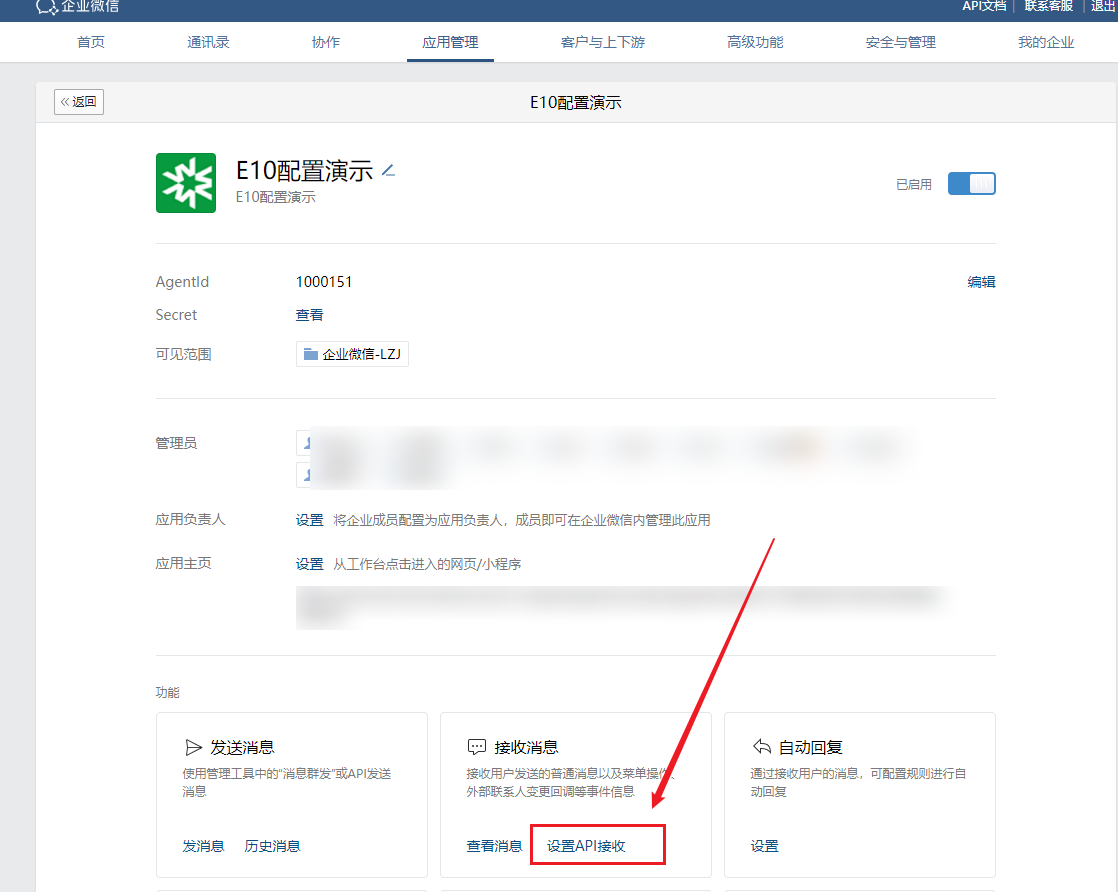Click the 发消息 link
The image size is (1118, 892).
(203, 846)
